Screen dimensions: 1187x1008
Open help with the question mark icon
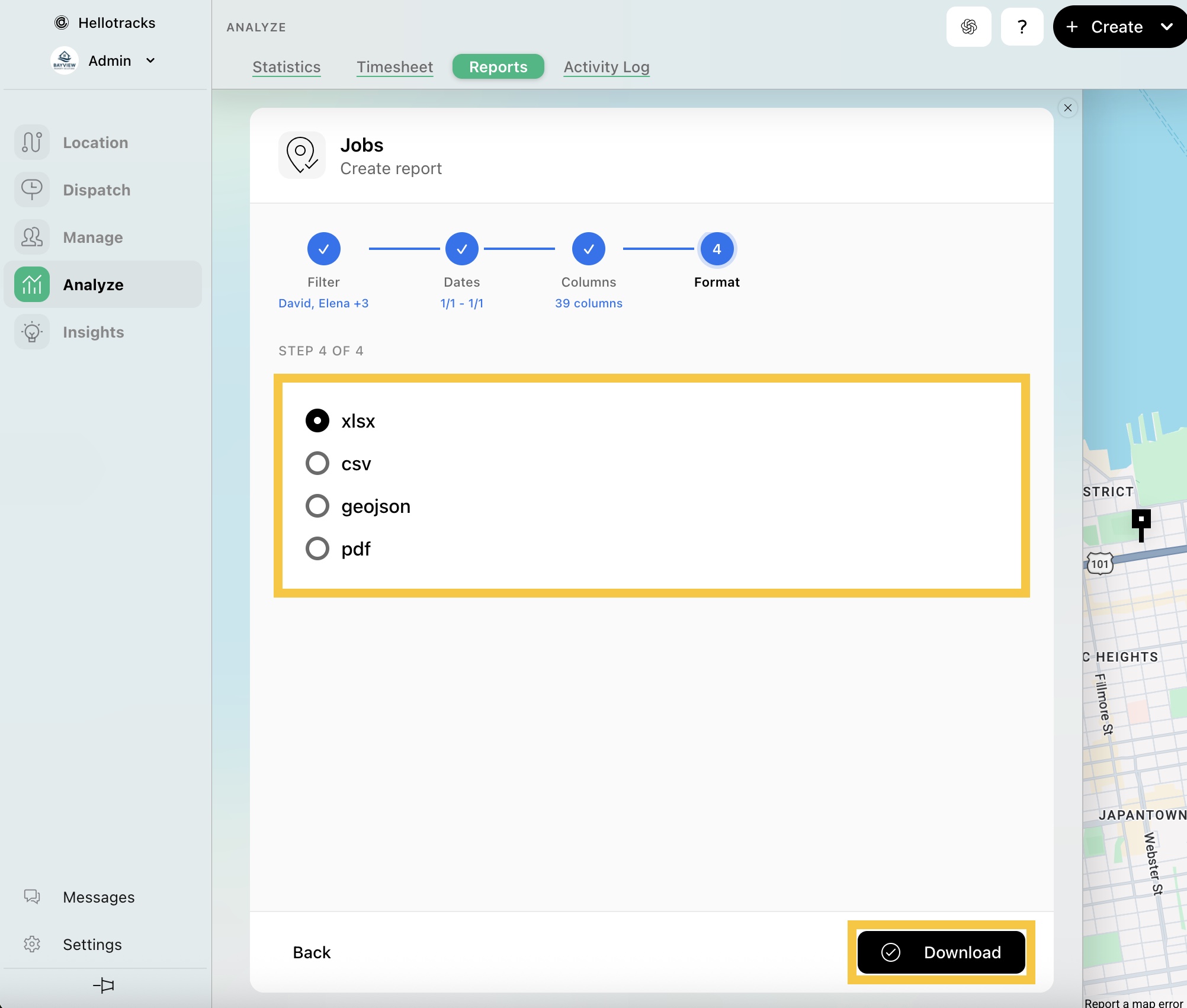(1022, 27)
